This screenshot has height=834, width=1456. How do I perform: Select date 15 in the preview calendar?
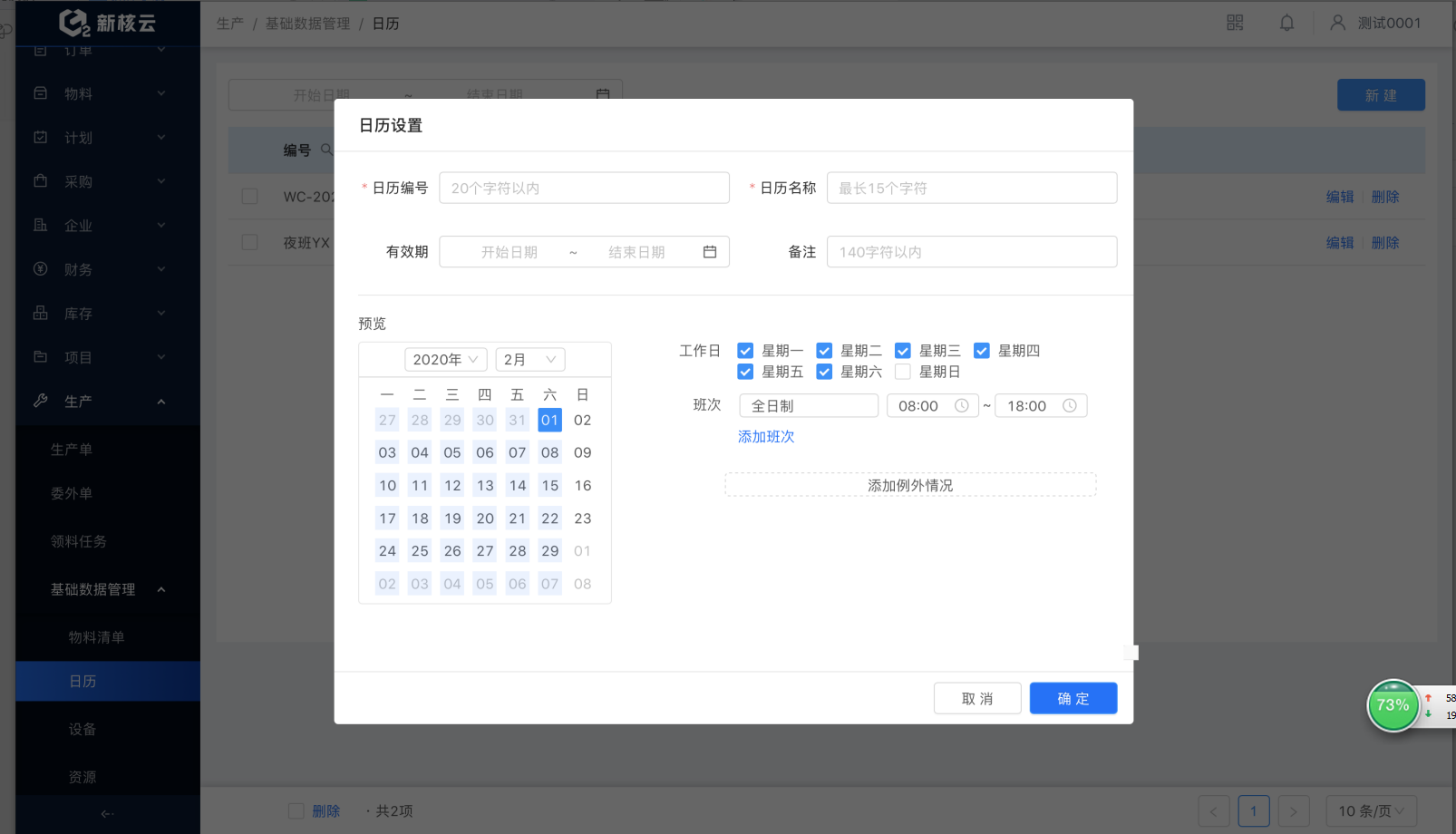(550, 486)
